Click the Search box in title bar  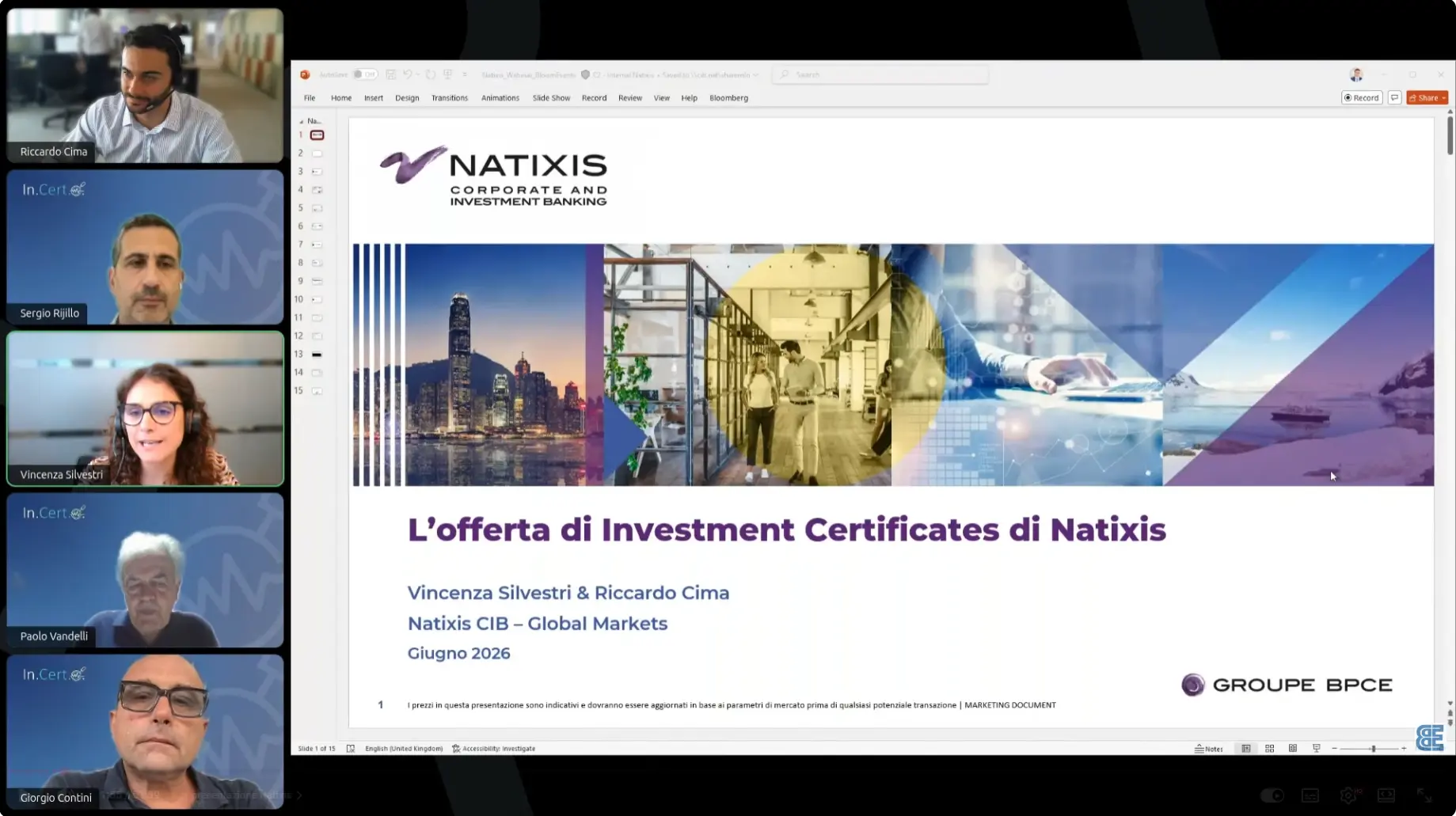tap(880, 74)
